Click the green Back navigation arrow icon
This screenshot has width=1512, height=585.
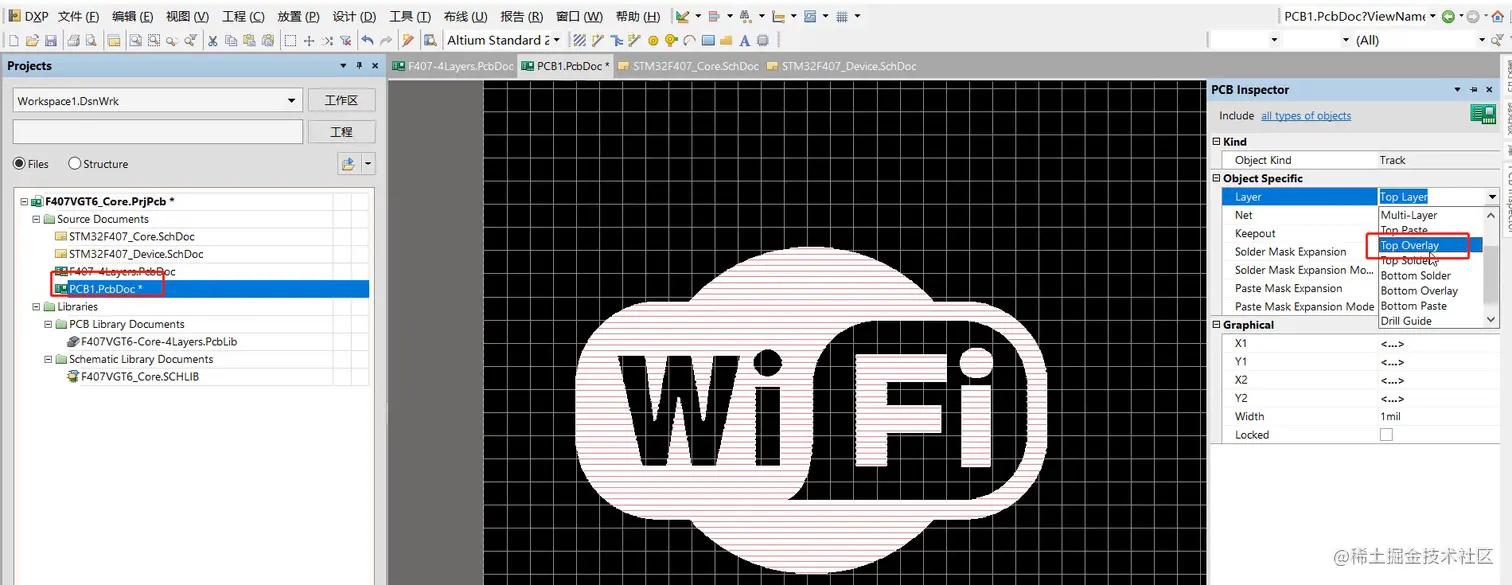[x=1448, y=16]
